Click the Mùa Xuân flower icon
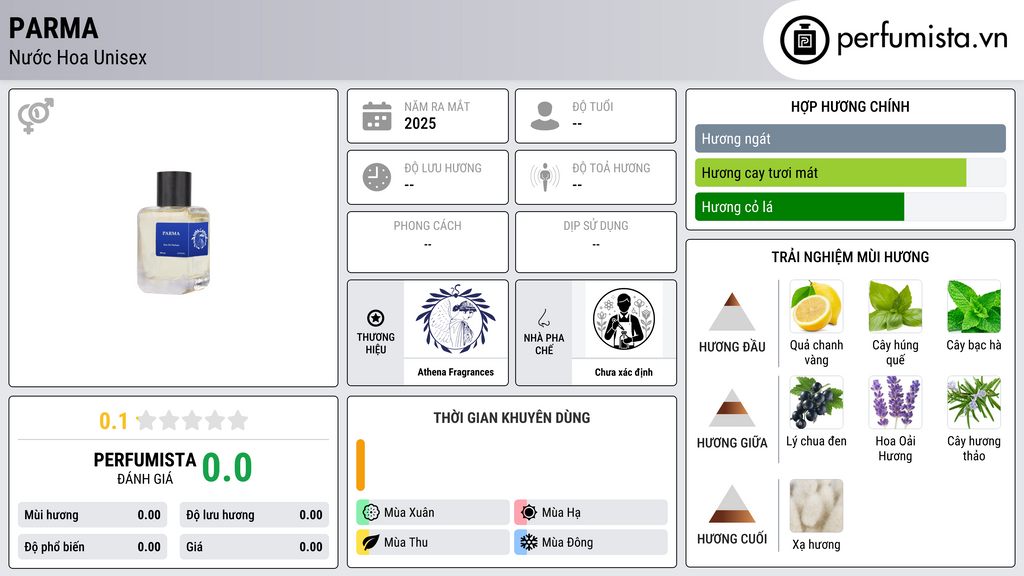Viewport: 1024px width, 576px height. 371,513
